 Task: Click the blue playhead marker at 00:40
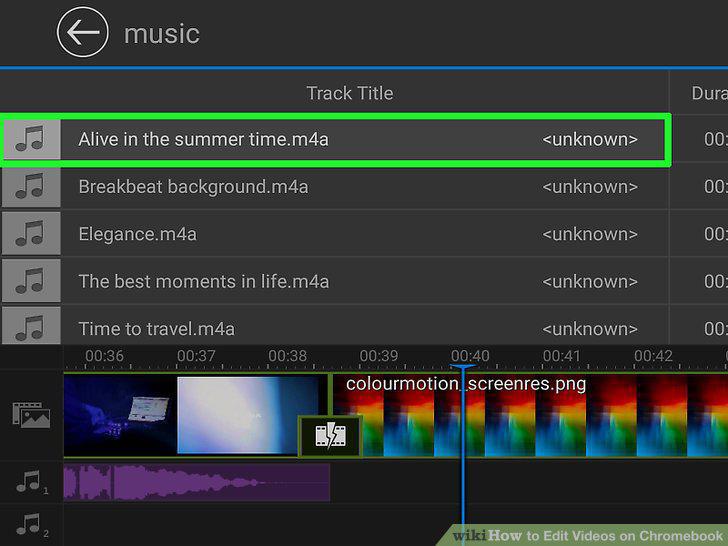tap(462, 368)
